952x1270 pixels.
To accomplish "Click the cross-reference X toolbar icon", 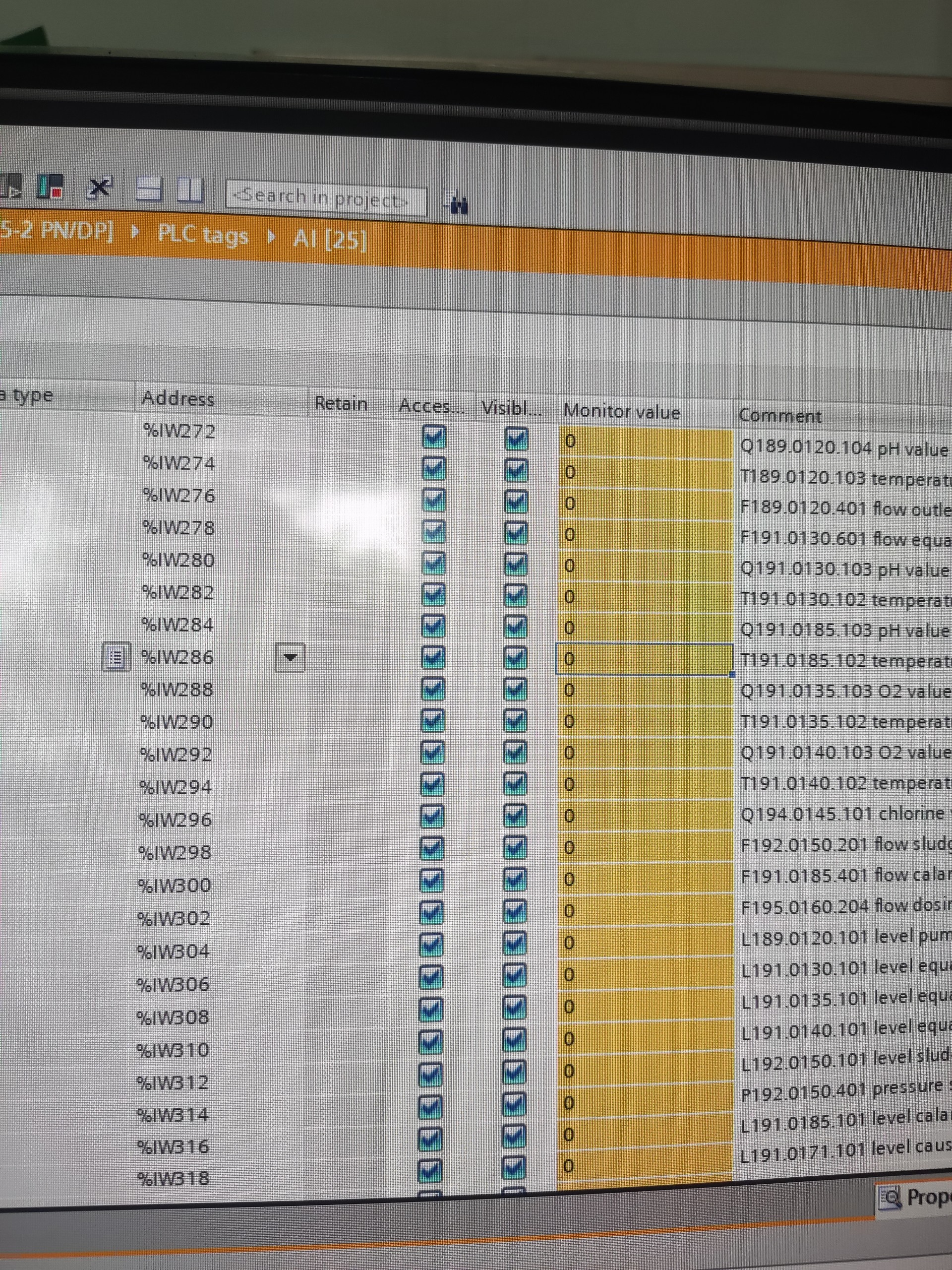I will [100, 187].
